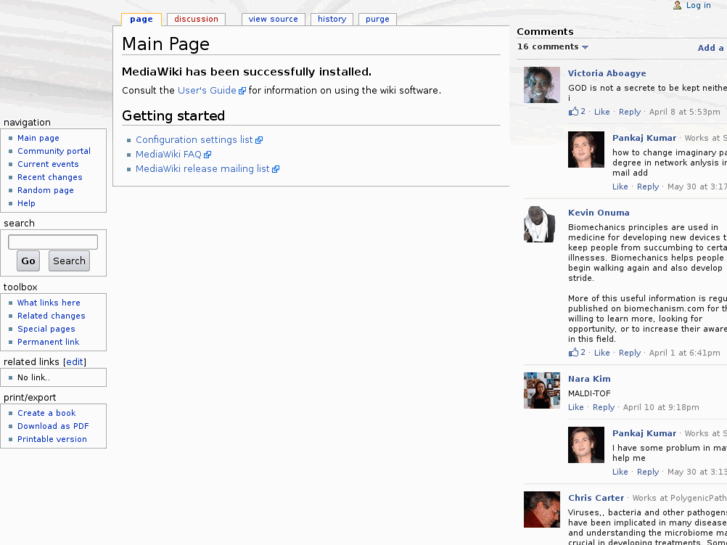Image resolution: width=727 pixels, height=545 pixels.
Task: Focus the wiki search input field
Action: [53, 242]
